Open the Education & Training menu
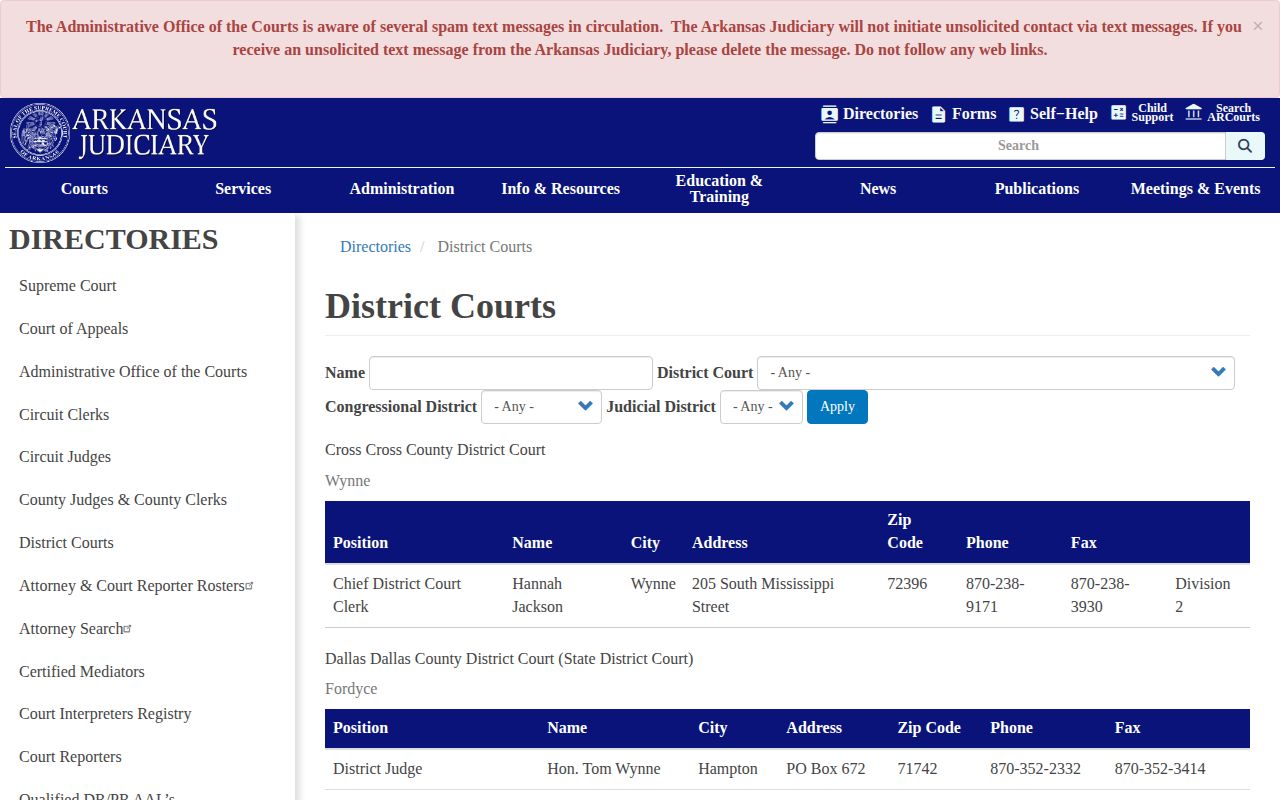1280x800 pixels. (x=719, y=189)
